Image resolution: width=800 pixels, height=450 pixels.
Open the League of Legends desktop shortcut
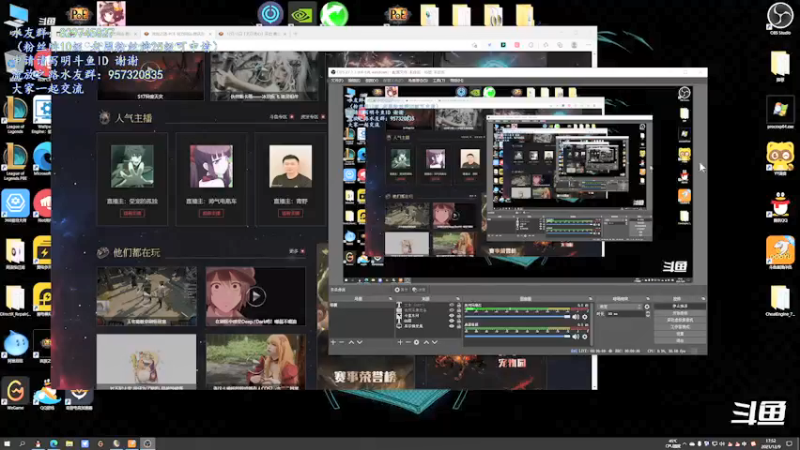pyautogui.click(x=15, y=116)
